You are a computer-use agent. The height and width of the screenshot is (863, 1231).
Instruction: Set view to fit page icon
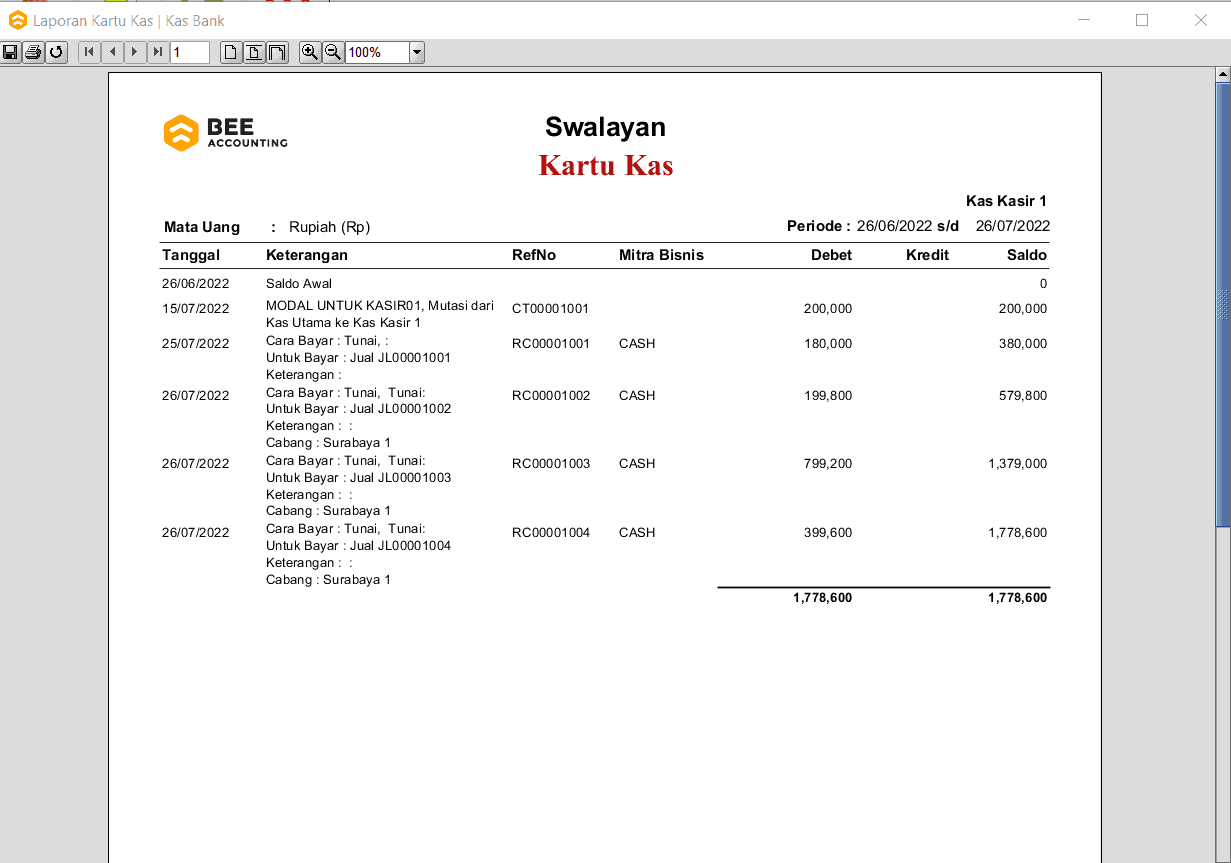[x=254, y=52]
